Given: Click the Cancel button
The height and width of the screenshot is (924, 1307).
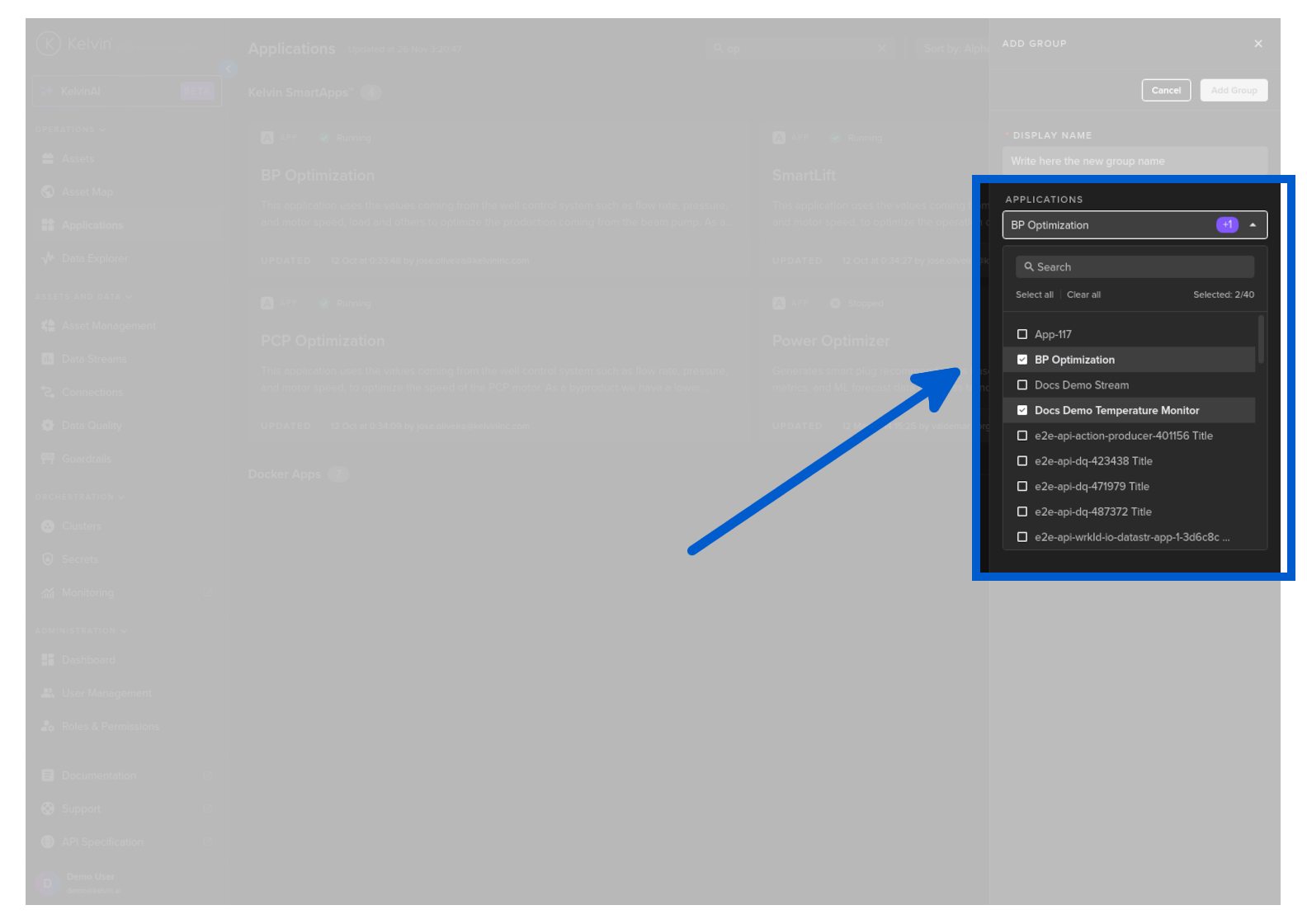Looking at the screenshot, I should (x=1165, y=91).
